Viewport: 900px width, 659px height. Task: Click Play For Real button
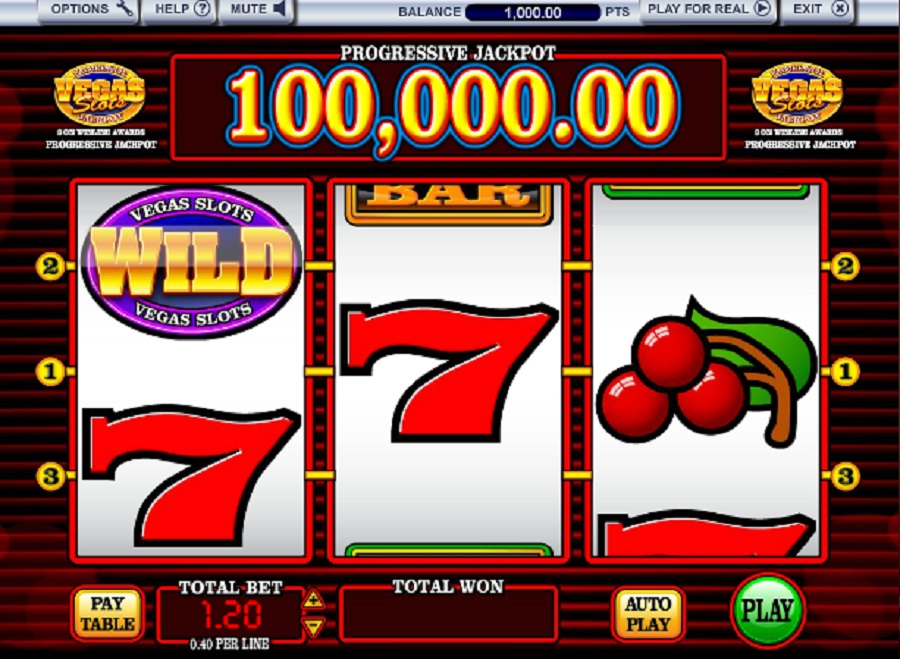click(x=708, y=10)
